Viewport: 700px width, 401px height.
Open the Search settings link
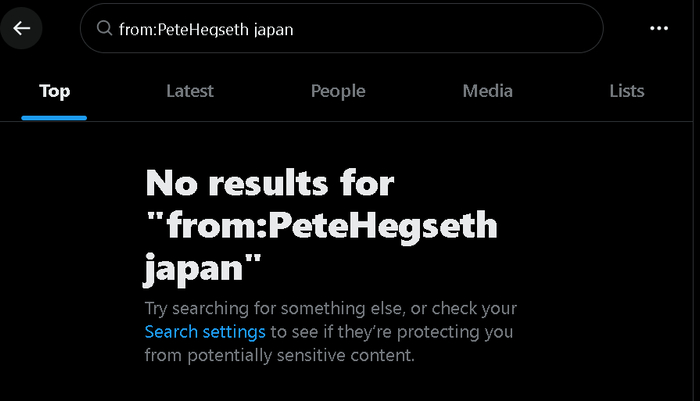(205, 331)
